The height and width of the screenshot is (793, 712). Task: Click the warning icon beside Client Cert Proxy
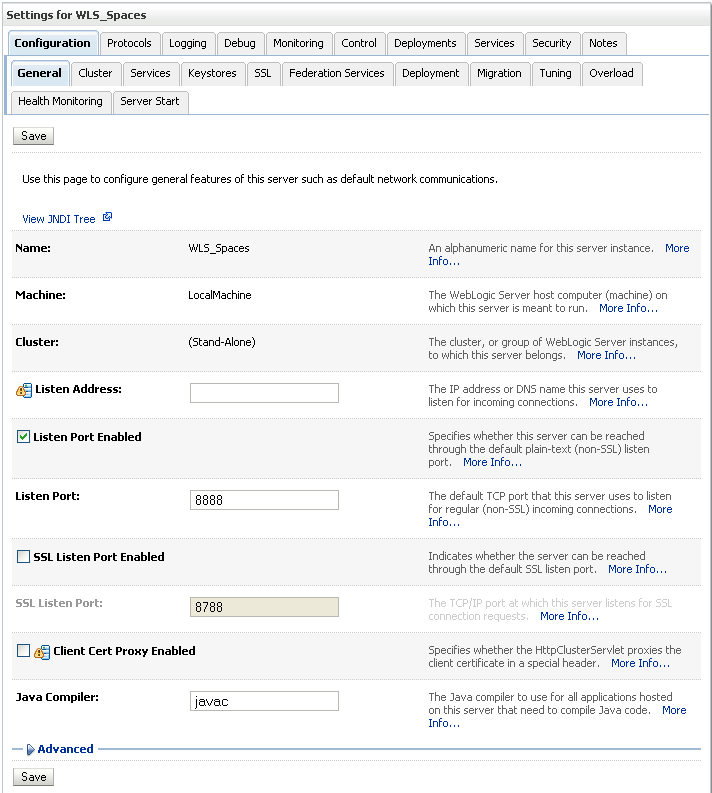[42, 652]
